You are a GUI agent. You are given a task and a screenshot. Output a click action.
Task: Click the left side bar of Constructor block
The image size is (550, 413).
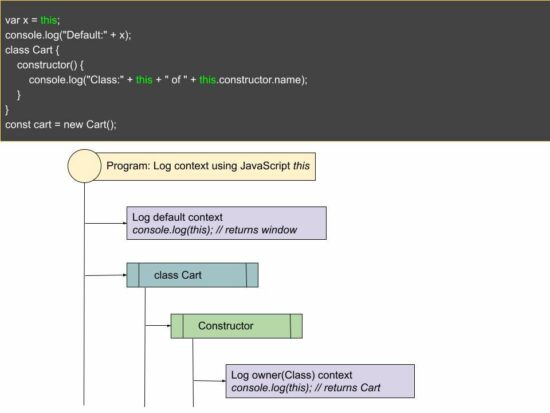coord(177,326)
